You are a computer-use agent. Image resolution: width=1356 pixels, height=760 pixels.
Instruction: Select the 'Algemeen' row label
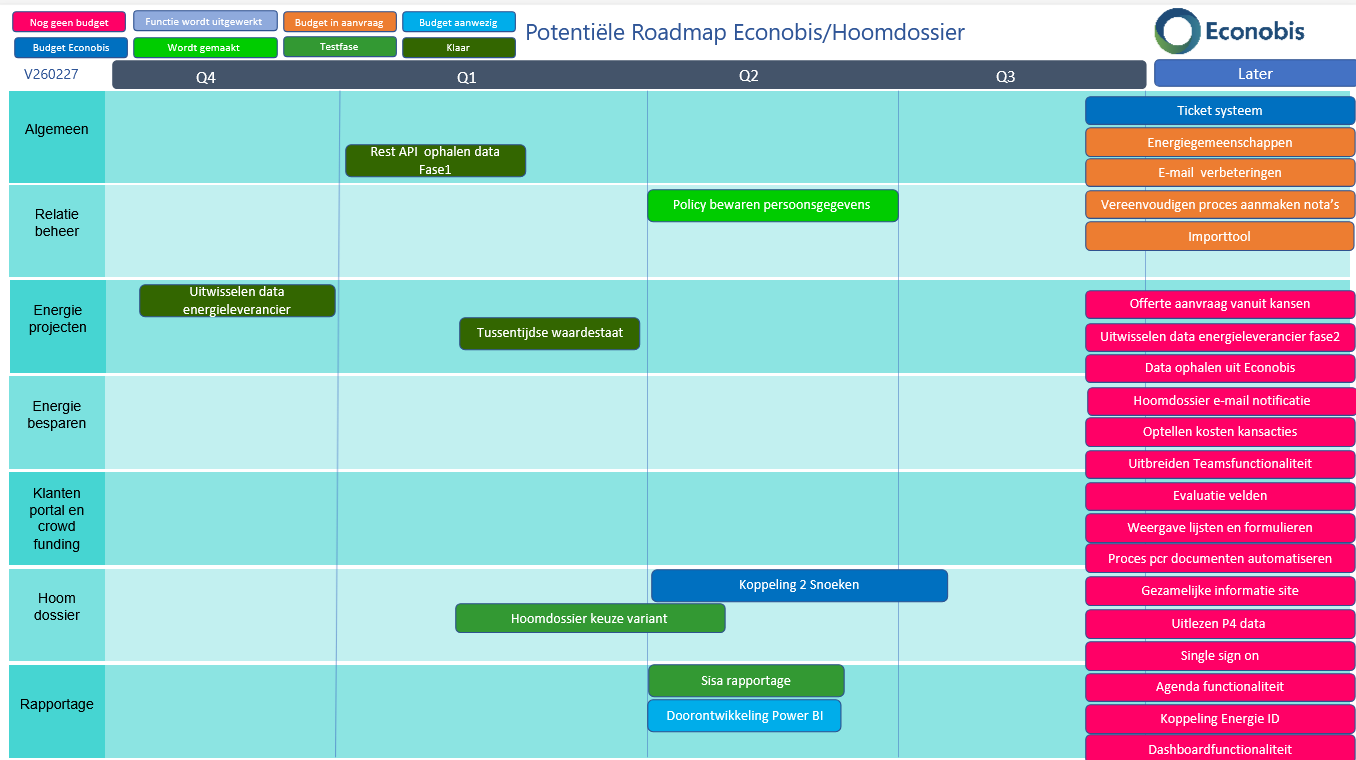(57, 137)
